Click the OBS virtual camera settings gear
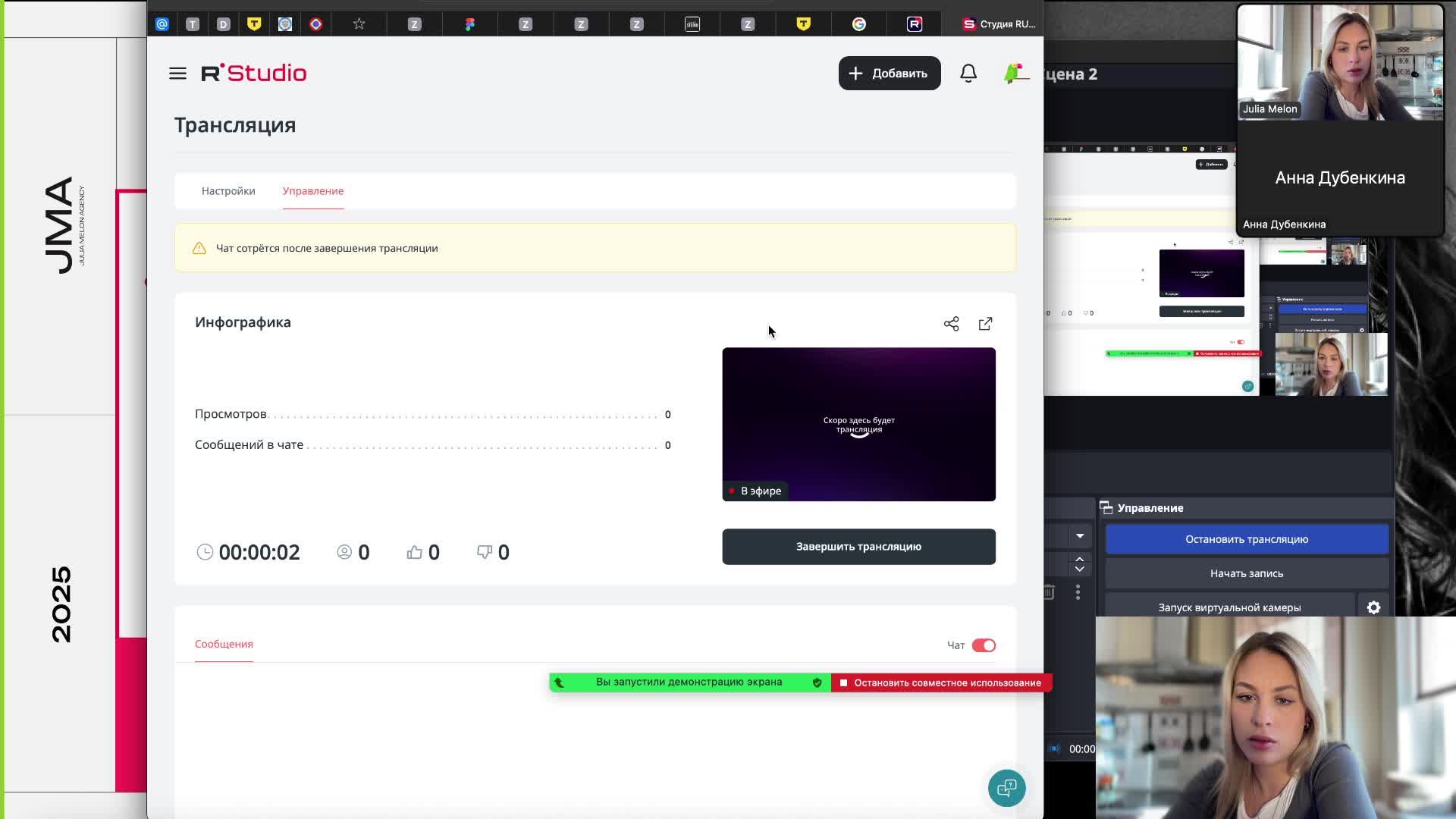The height and width of the screenshot is (819, 1456). (x=1373, y=607)
